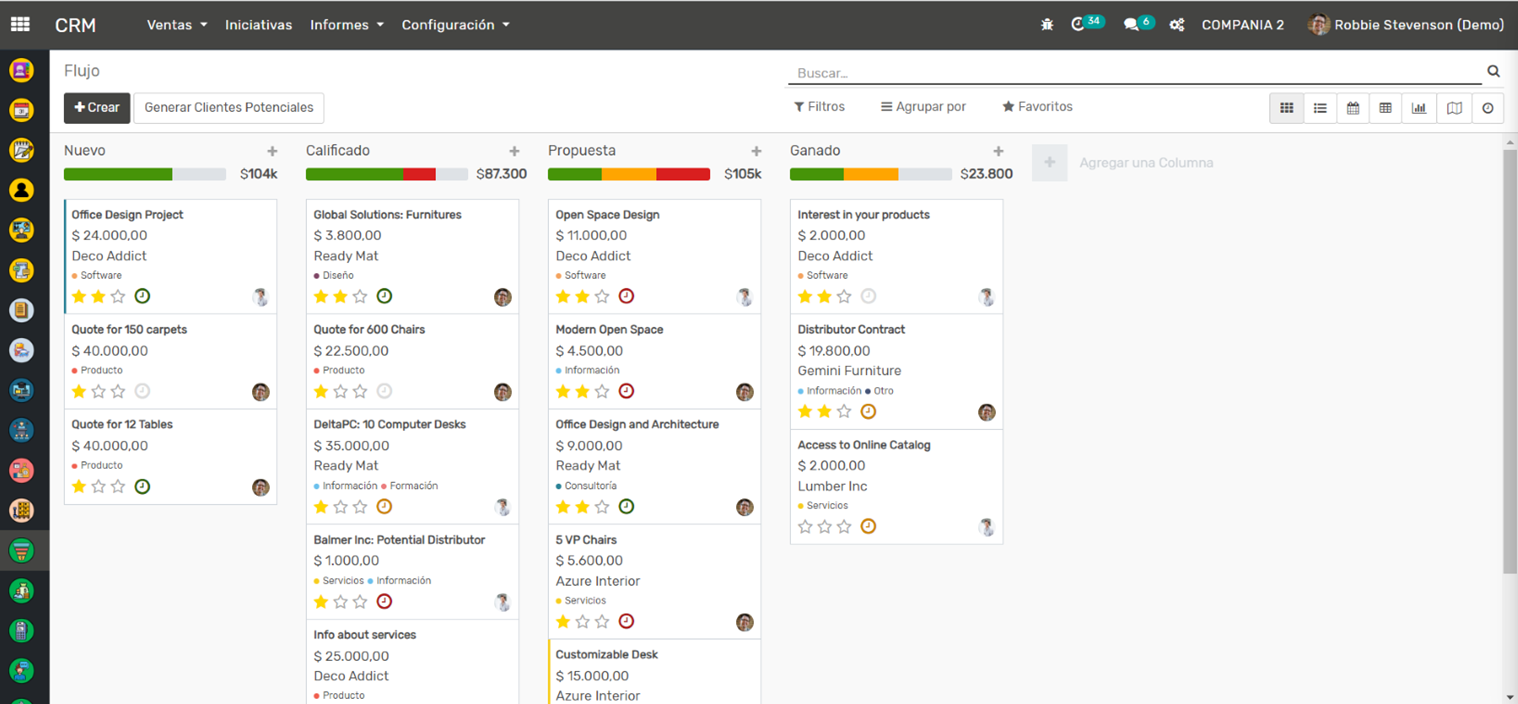1518x704 pixels.
Task: Toggle second star on Quote for 600 Chairs
Action: (x=340, y=392)
